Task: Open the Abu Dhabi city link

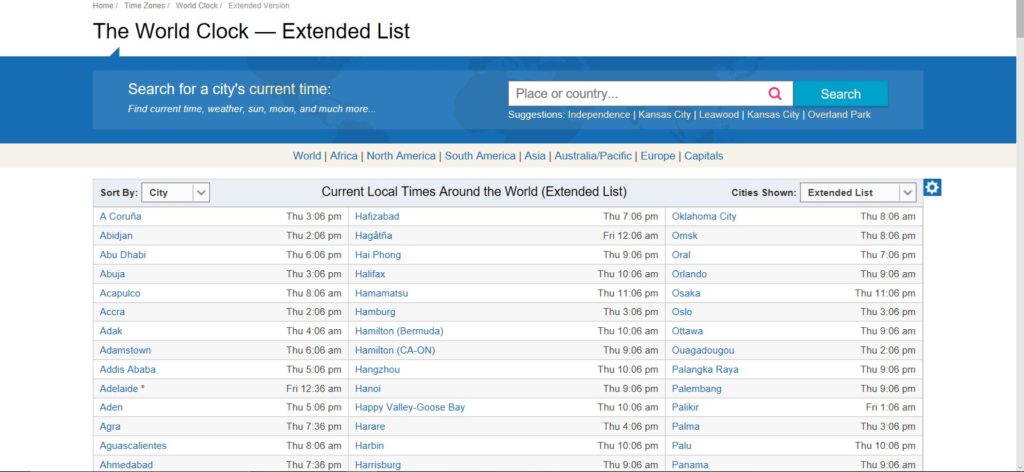Action: click(x=123, y=255)
